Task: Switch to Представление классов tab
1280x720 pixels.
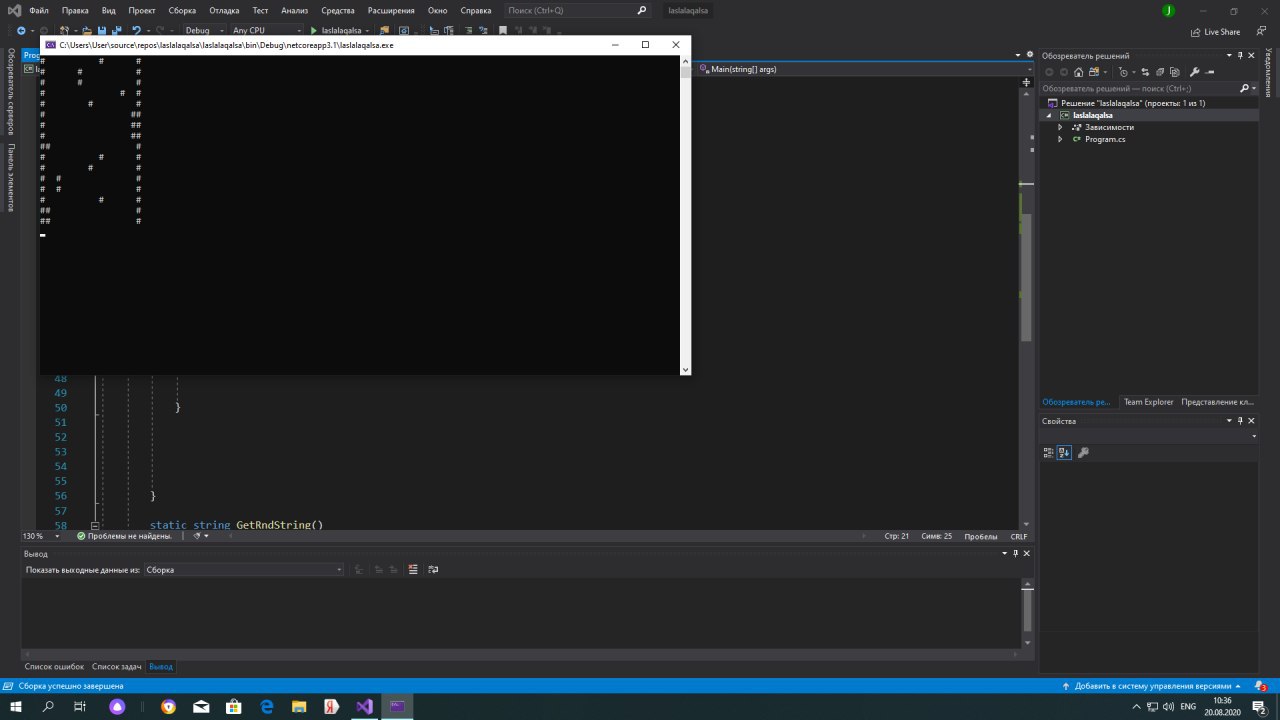Action: tap(1217, 402)
